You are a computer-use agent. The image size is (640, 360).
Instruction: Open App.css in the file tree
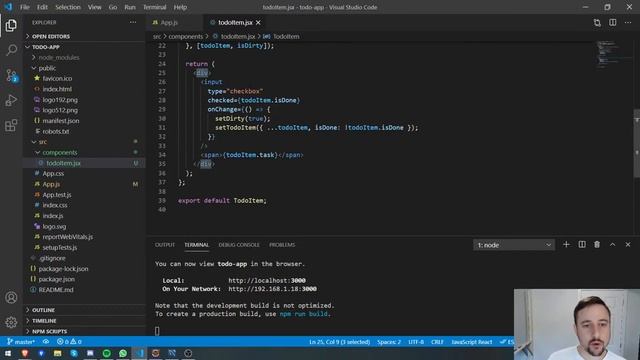coord(53,173)
